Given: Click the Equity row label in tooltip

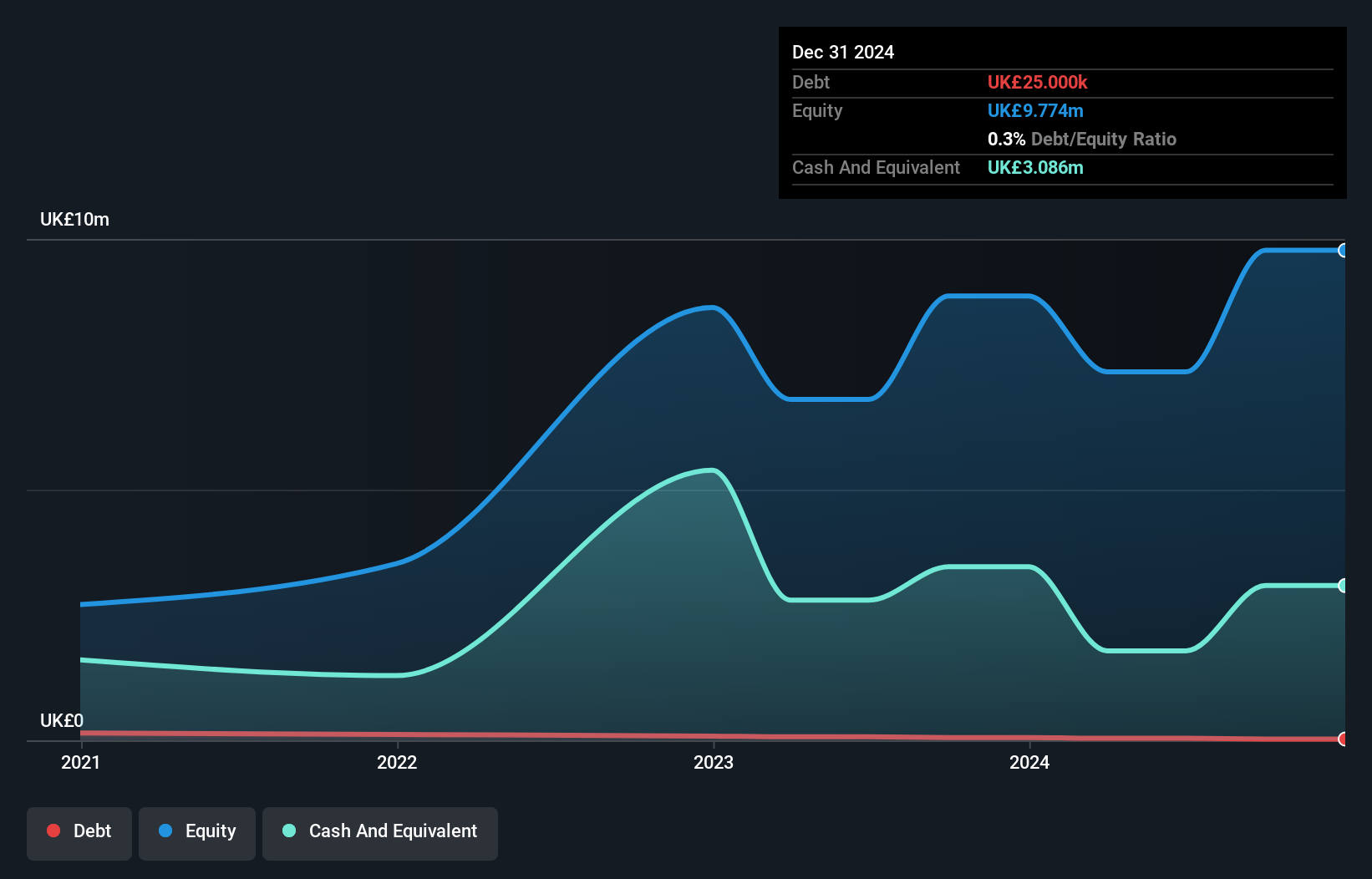Looking at the screenshot, I should (817, 110).
